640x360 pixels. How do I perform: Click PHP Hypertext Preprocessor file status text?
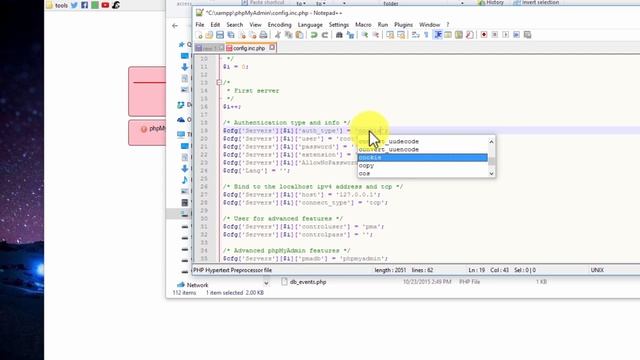233,270
